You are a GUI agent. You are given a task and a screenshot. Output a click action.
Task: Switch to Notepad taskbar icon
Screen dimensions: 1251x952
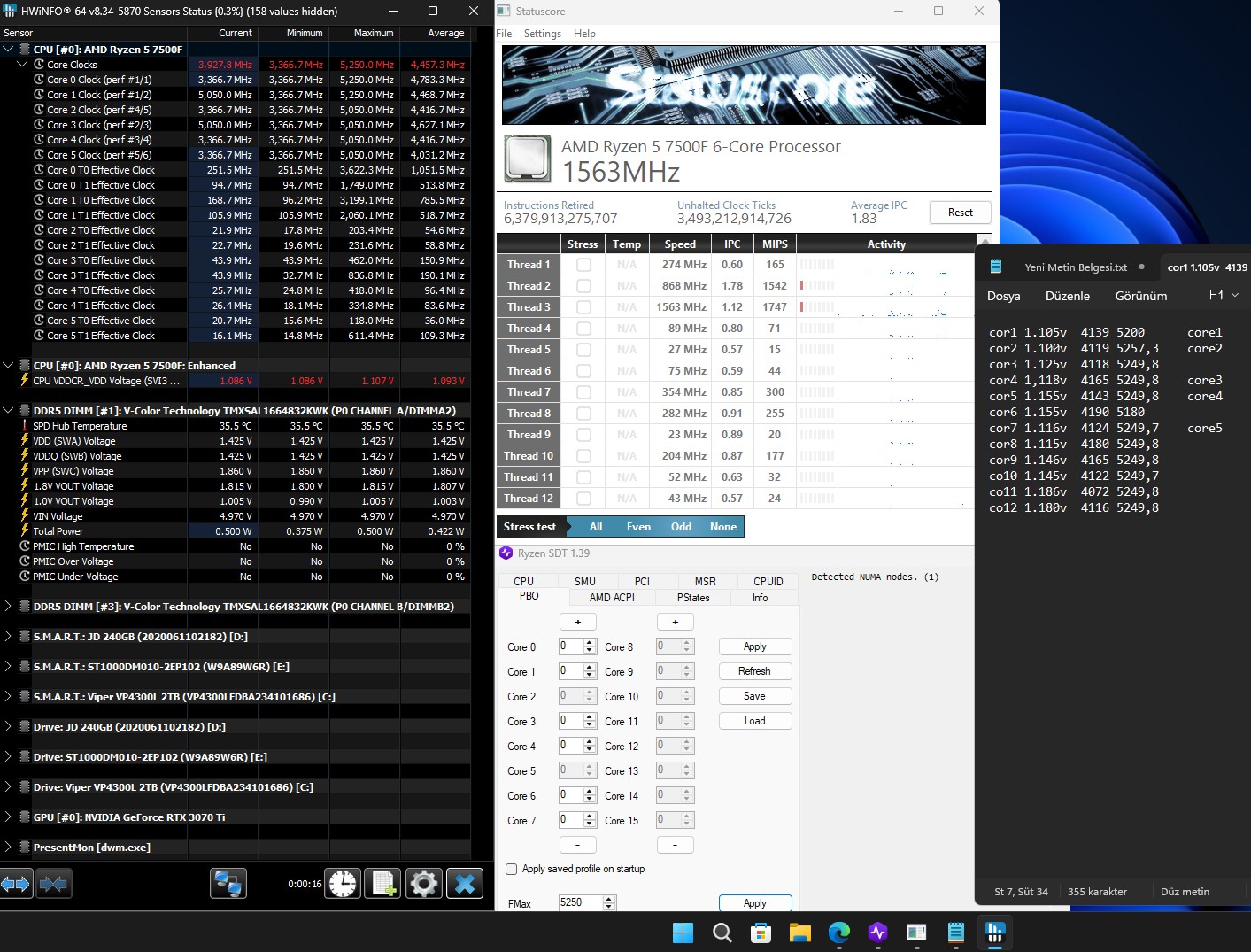[955, 933]
